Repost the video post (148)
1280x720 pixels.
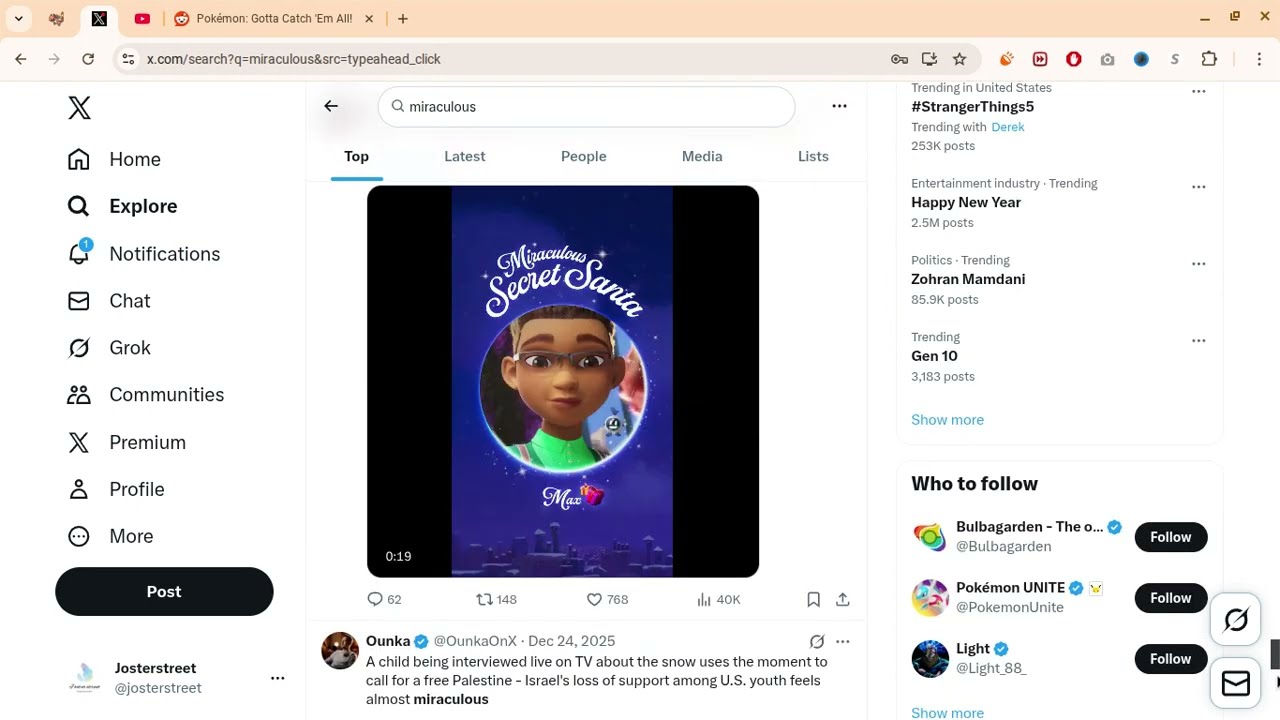[x=496, y=599]
